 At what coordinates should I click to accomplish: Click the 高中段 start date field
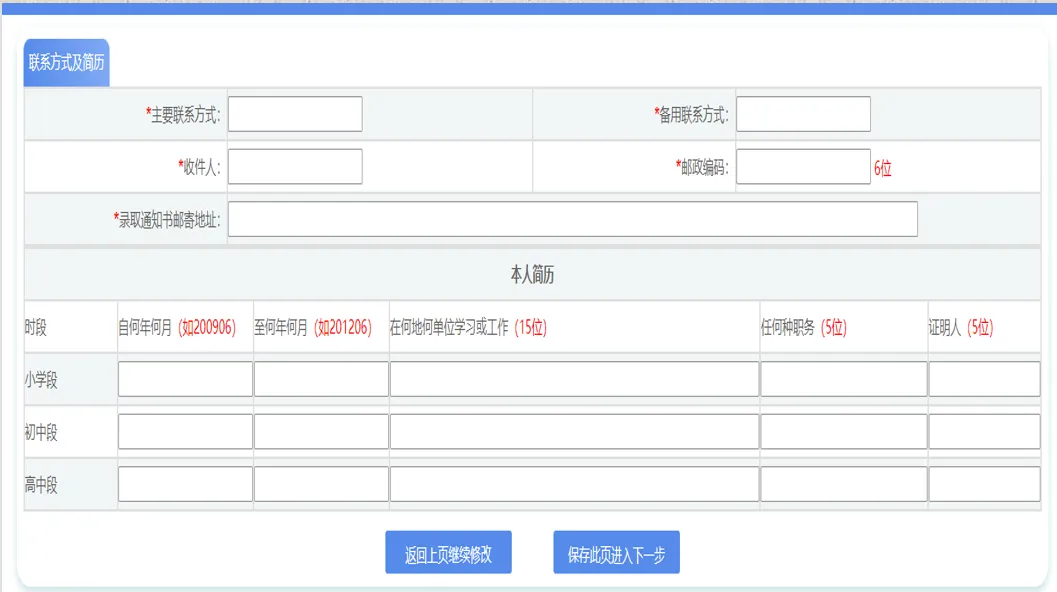[x=184, y=483]
